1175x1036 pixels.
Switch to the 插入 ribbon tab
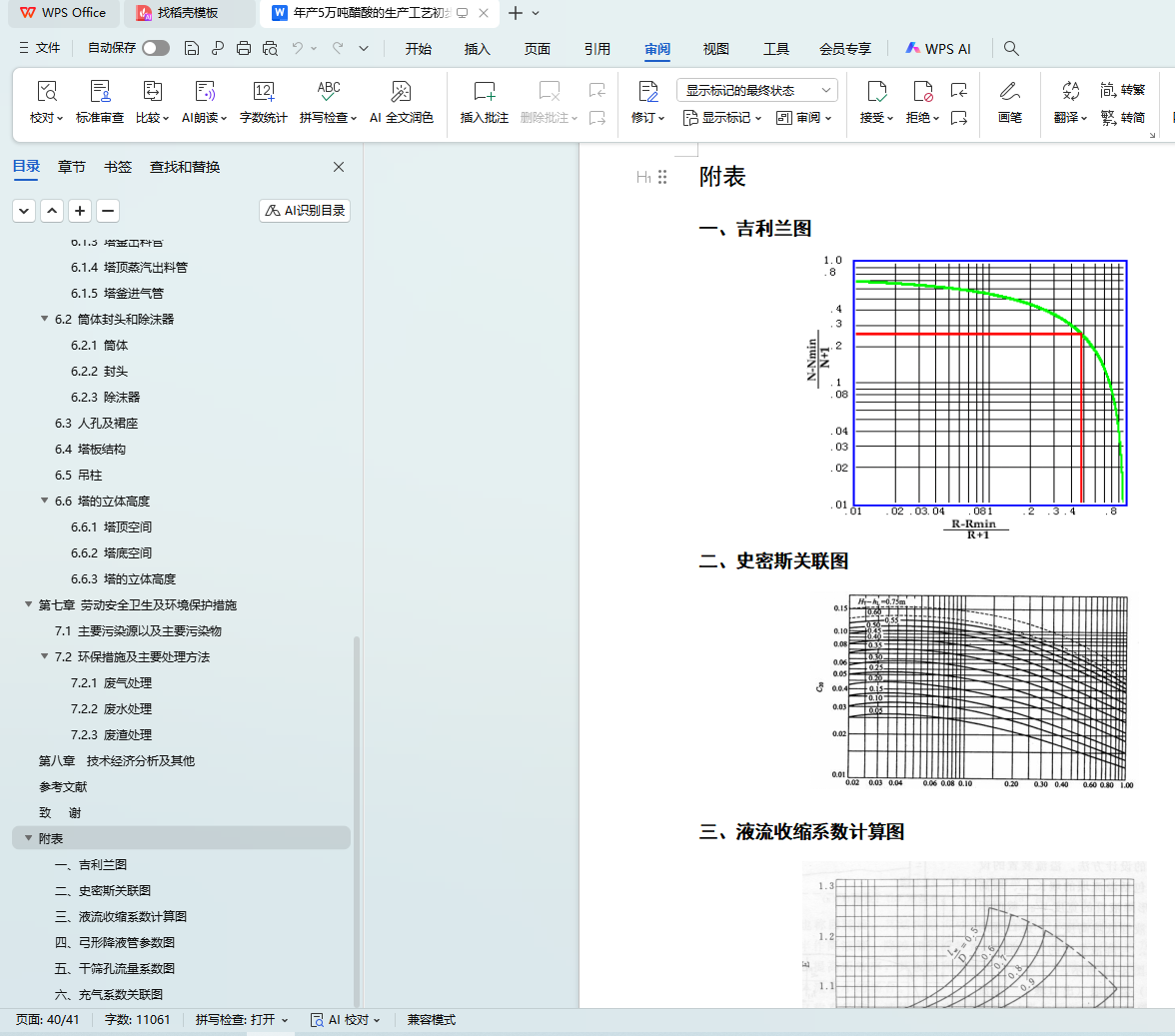(478, 49)
